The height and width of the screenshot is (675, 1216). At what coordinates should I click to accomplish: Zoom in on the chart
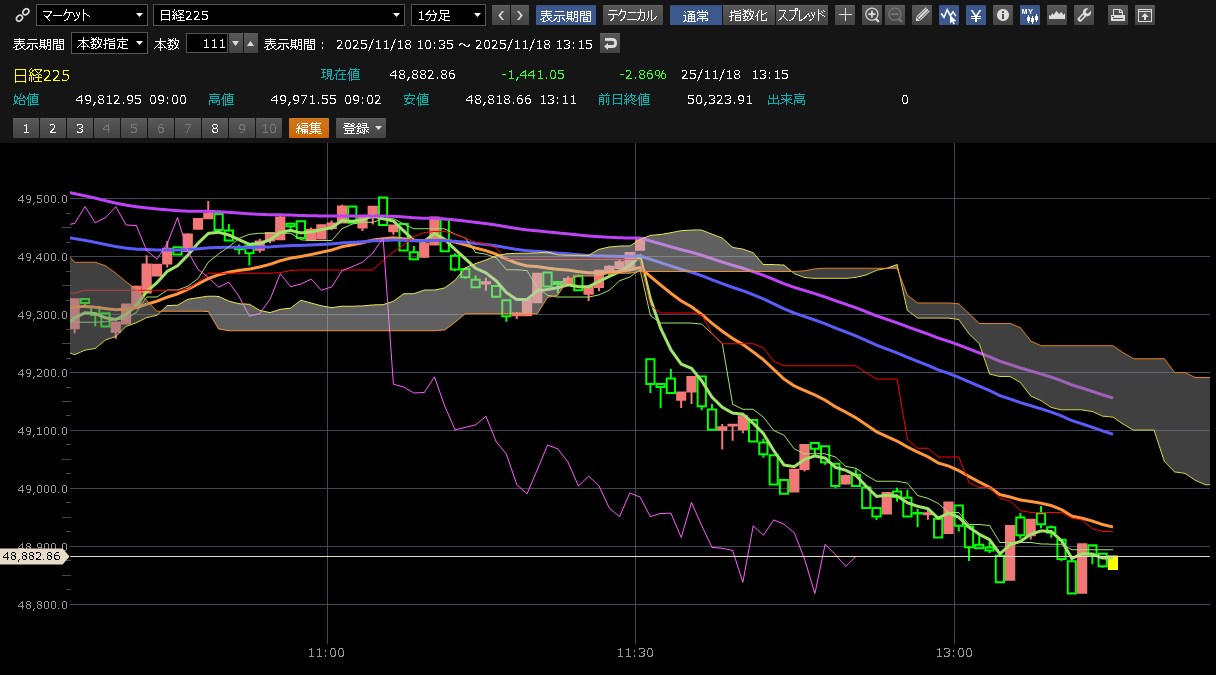(x=872, y=15)
